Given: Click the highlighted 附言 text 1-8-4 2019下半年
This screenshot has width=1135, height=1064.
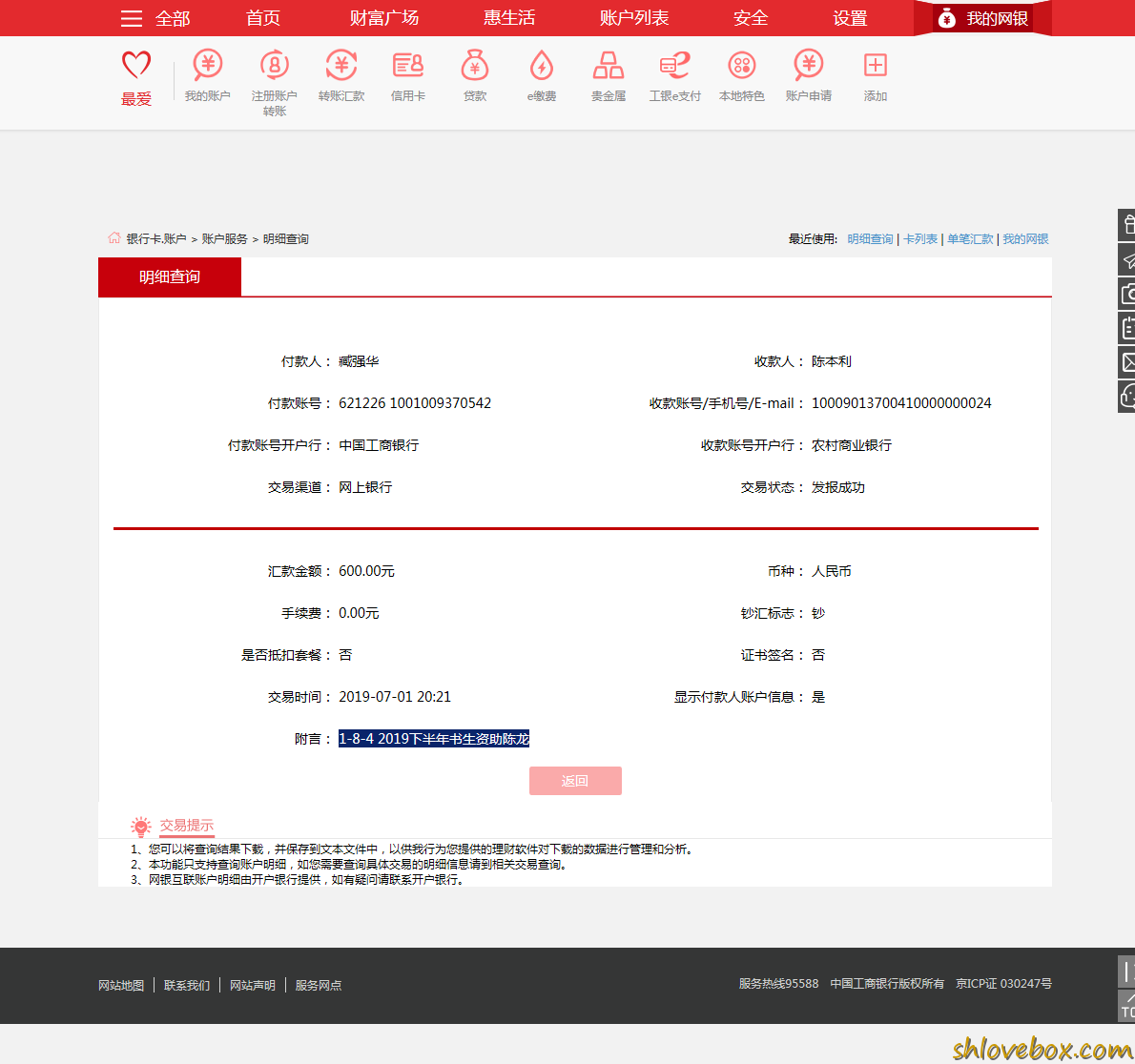Looking at the screenshot, I should tap(434, 738).
